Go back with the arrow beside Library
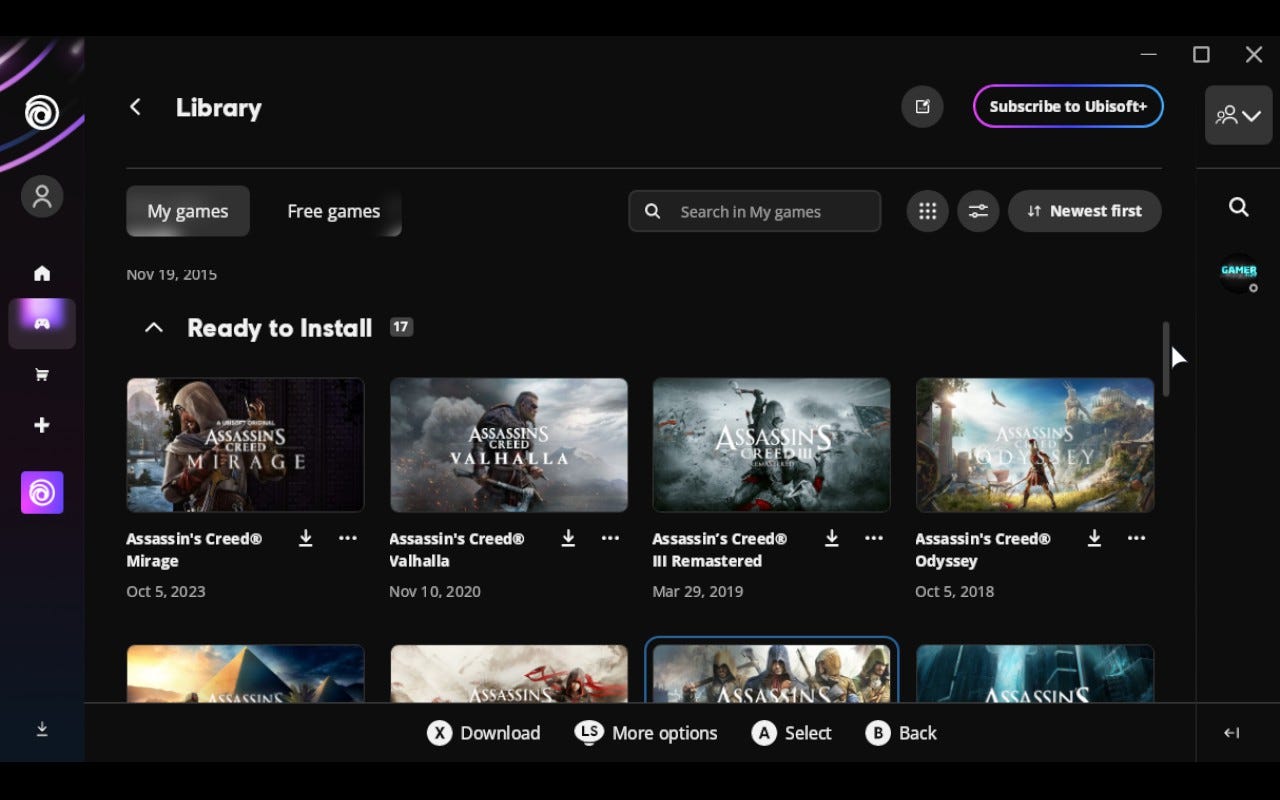The height and width of the screenshot is (800, 1280). click(x=135, y=107)
